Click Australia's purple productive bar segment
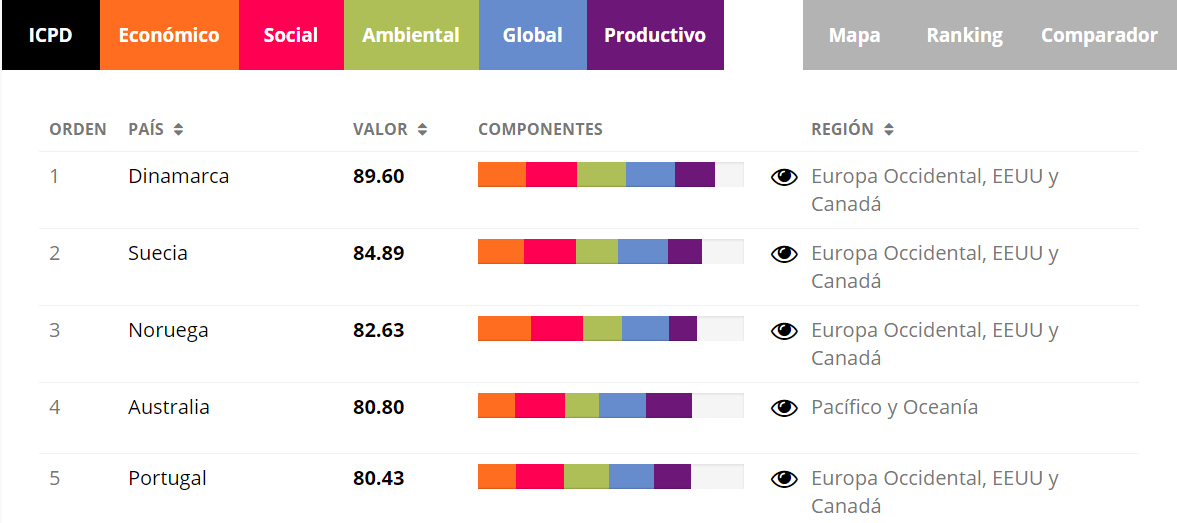Viewport: 1177px width, 523px height. (x=669, y=405)
